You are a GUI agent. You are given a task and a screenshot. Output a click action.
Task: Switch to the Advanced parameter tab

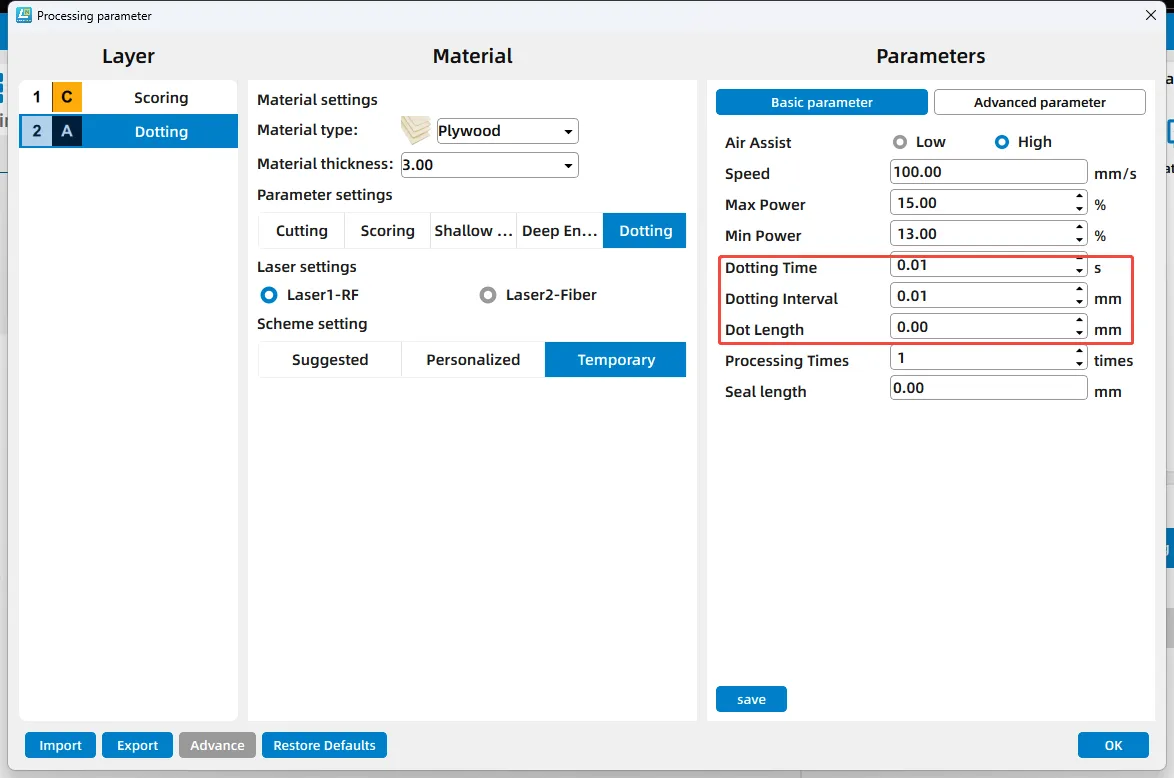1039,102
